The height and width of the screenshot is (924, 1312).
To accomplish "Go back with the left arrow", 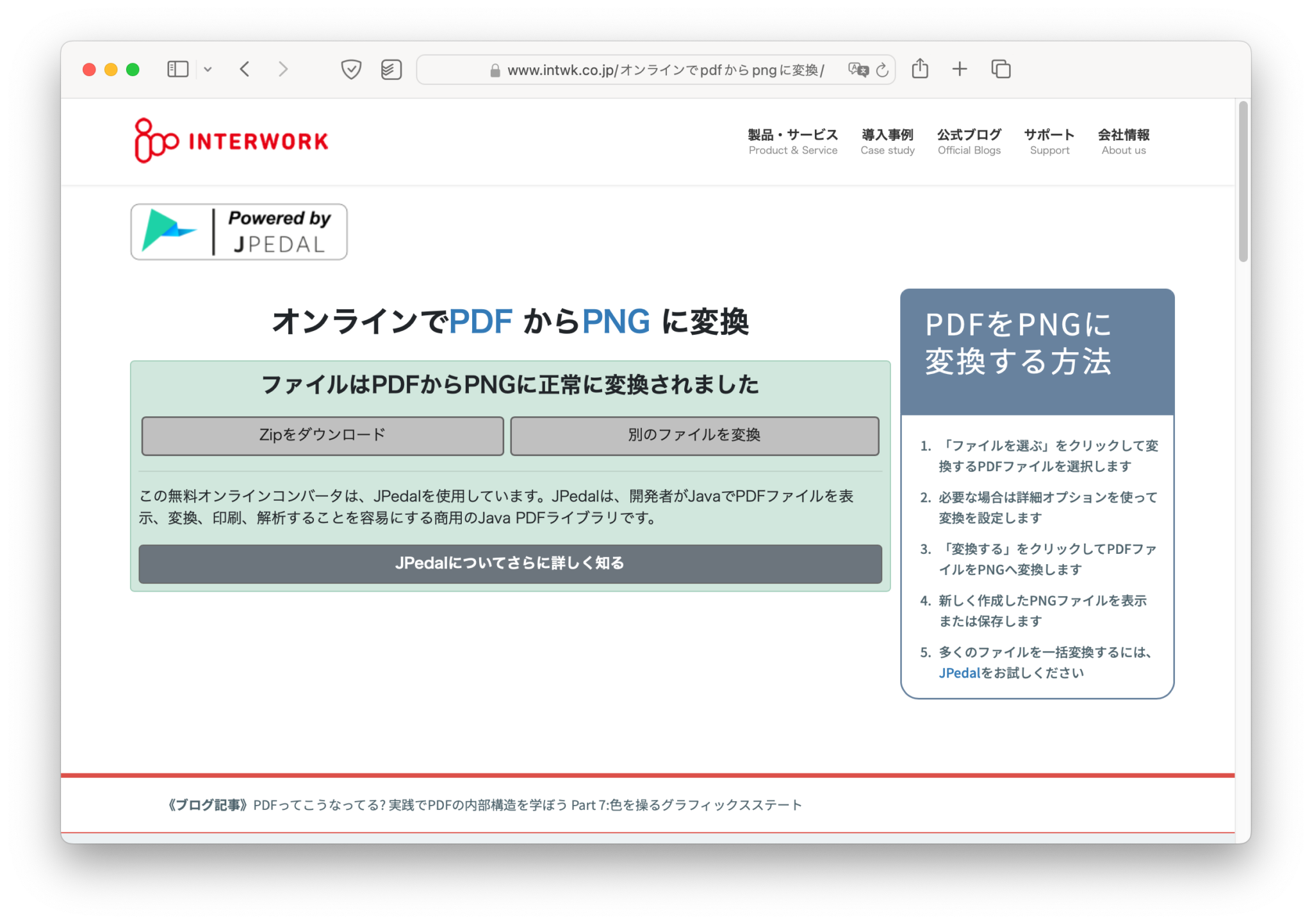I will click(x=245, y=69).
